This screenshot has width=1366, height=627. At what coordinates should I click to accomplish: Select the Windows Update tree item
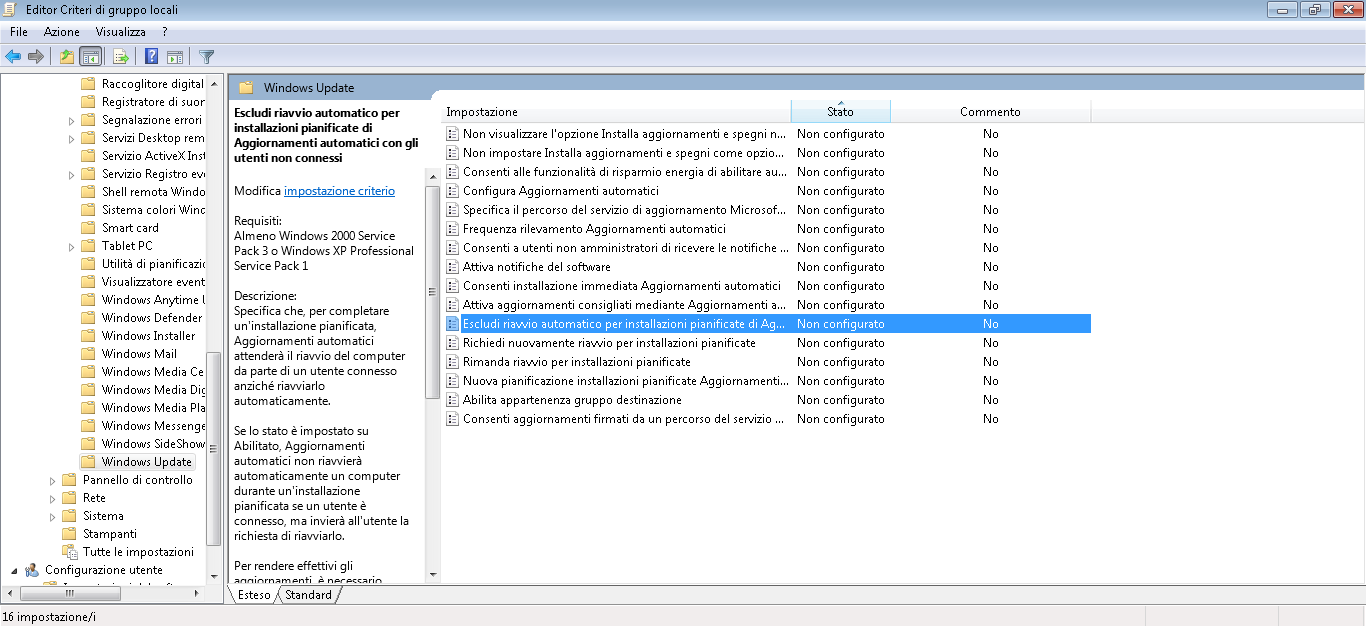[x=146, y=462]
